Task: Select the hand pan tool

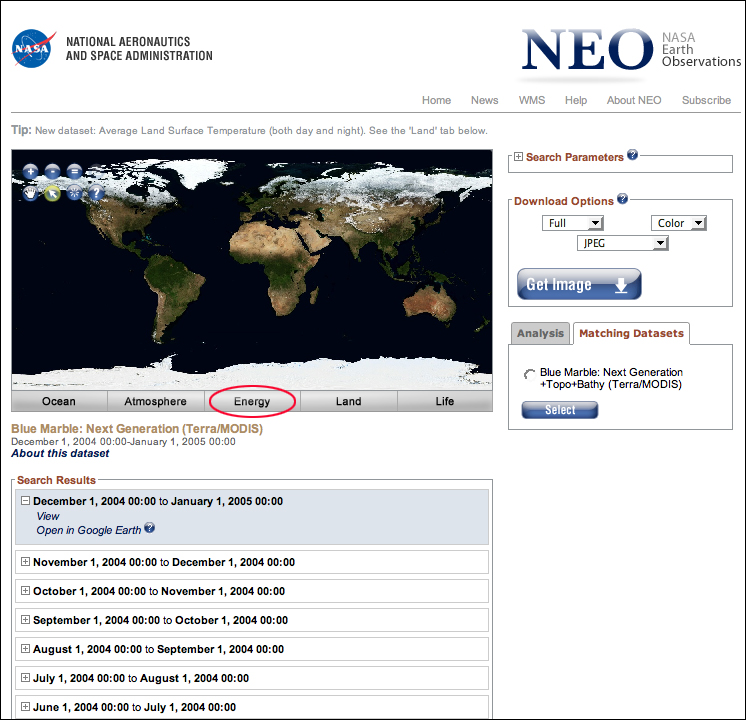Action: [x=30, y=193]
